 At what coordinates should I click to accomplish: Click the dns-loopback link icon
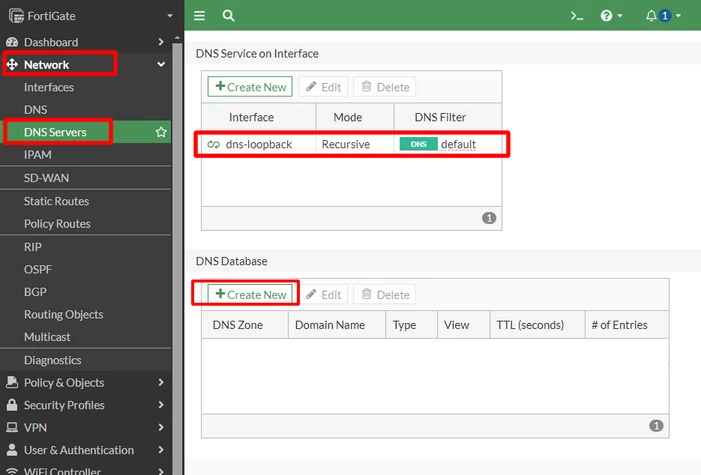pyautogui.click(x=214, y=144)
